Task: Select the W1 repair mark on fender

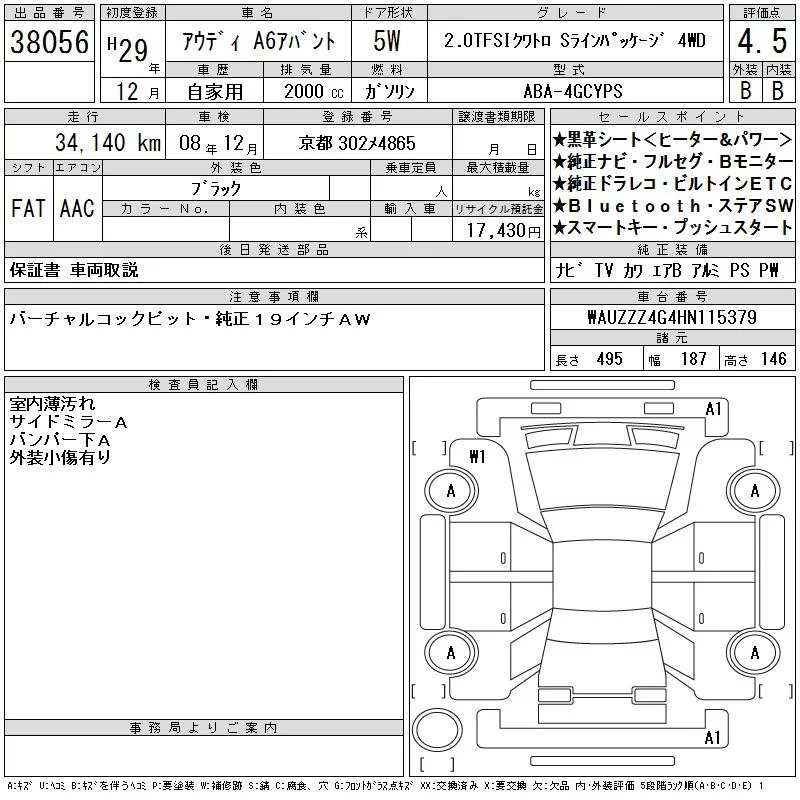Action: tap(478, 457)
